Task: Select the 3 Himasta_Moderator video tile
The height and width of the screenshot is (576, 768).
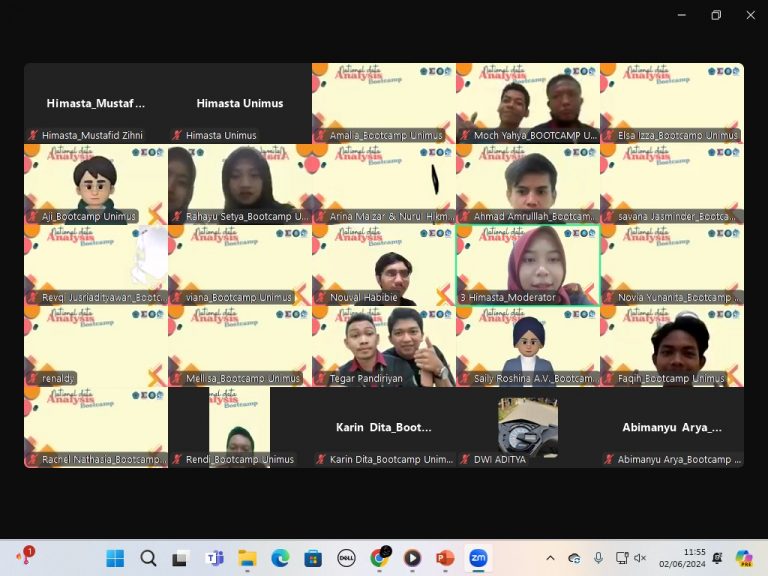Action: pos(528,265)
